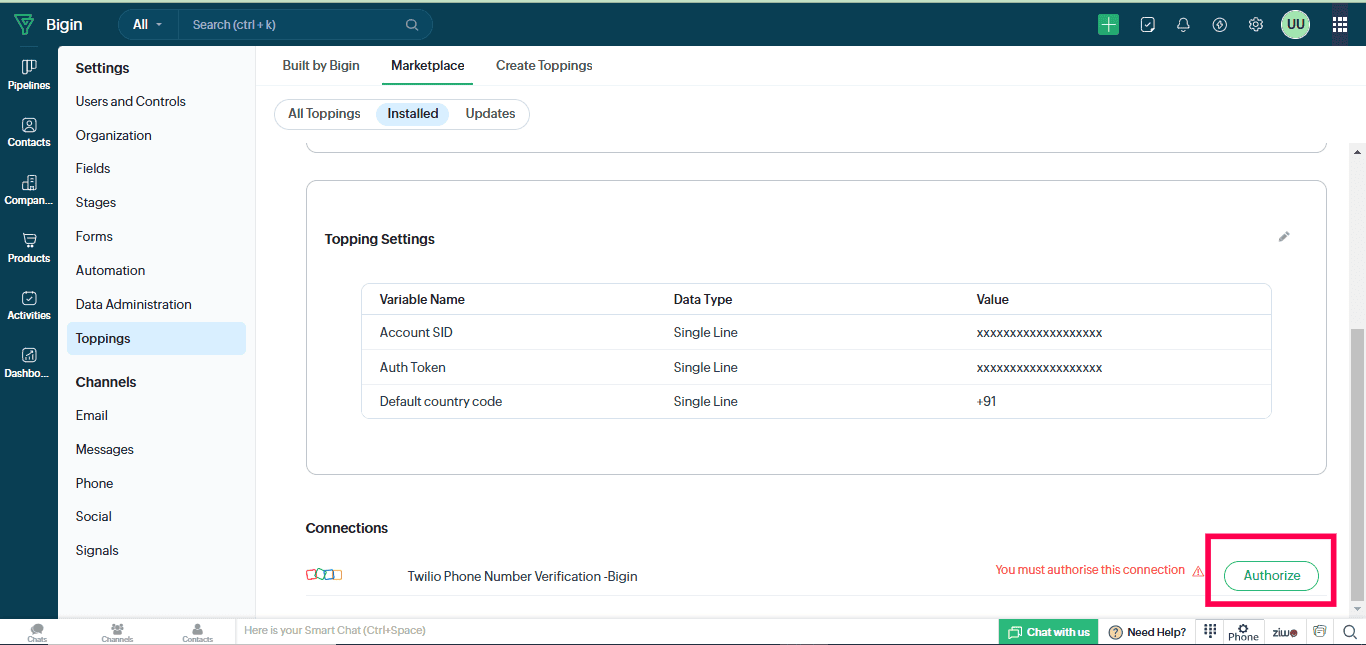Viewport: 1366px width, 645px height.
Task: Open Phone channel settings
Action: 95,483
